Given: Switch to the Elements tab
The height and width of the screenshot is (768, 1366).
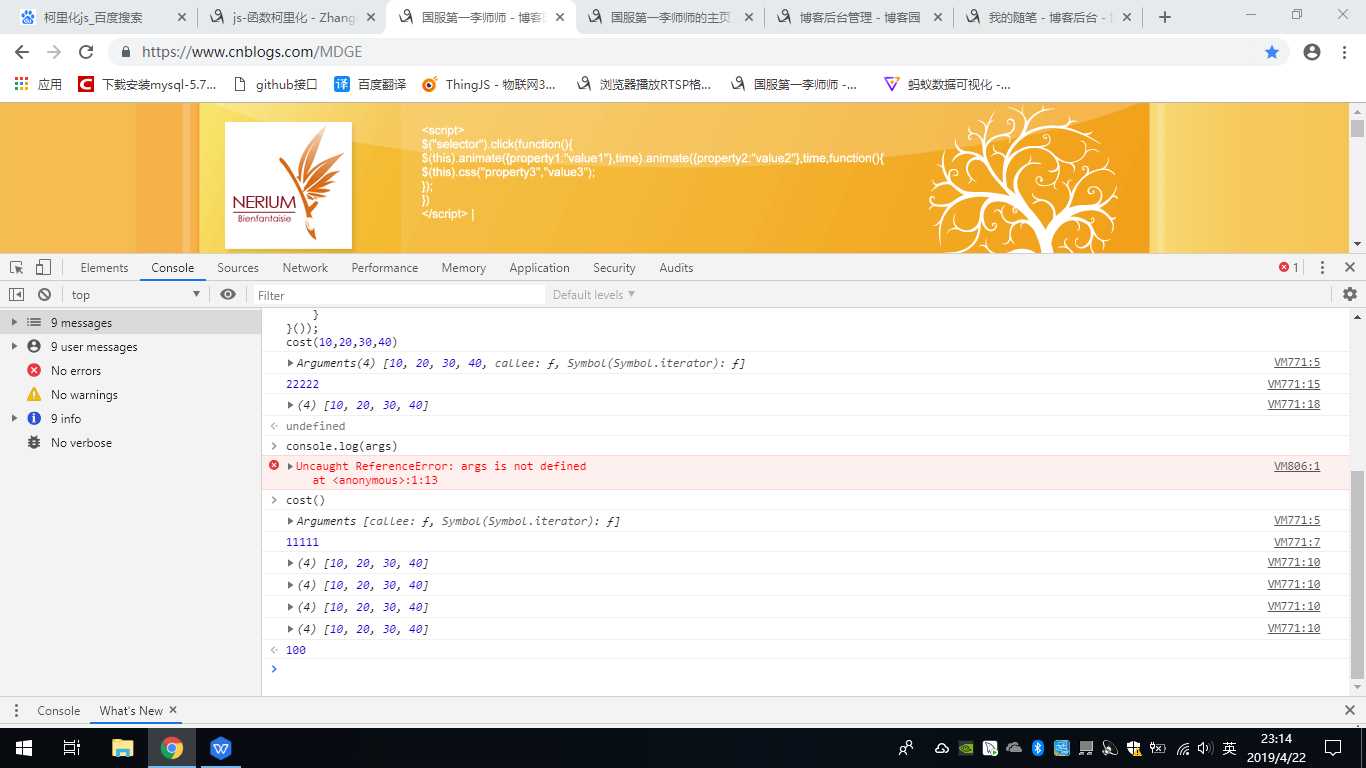Looking at the screenshot, I should click(x=104, y=267).
